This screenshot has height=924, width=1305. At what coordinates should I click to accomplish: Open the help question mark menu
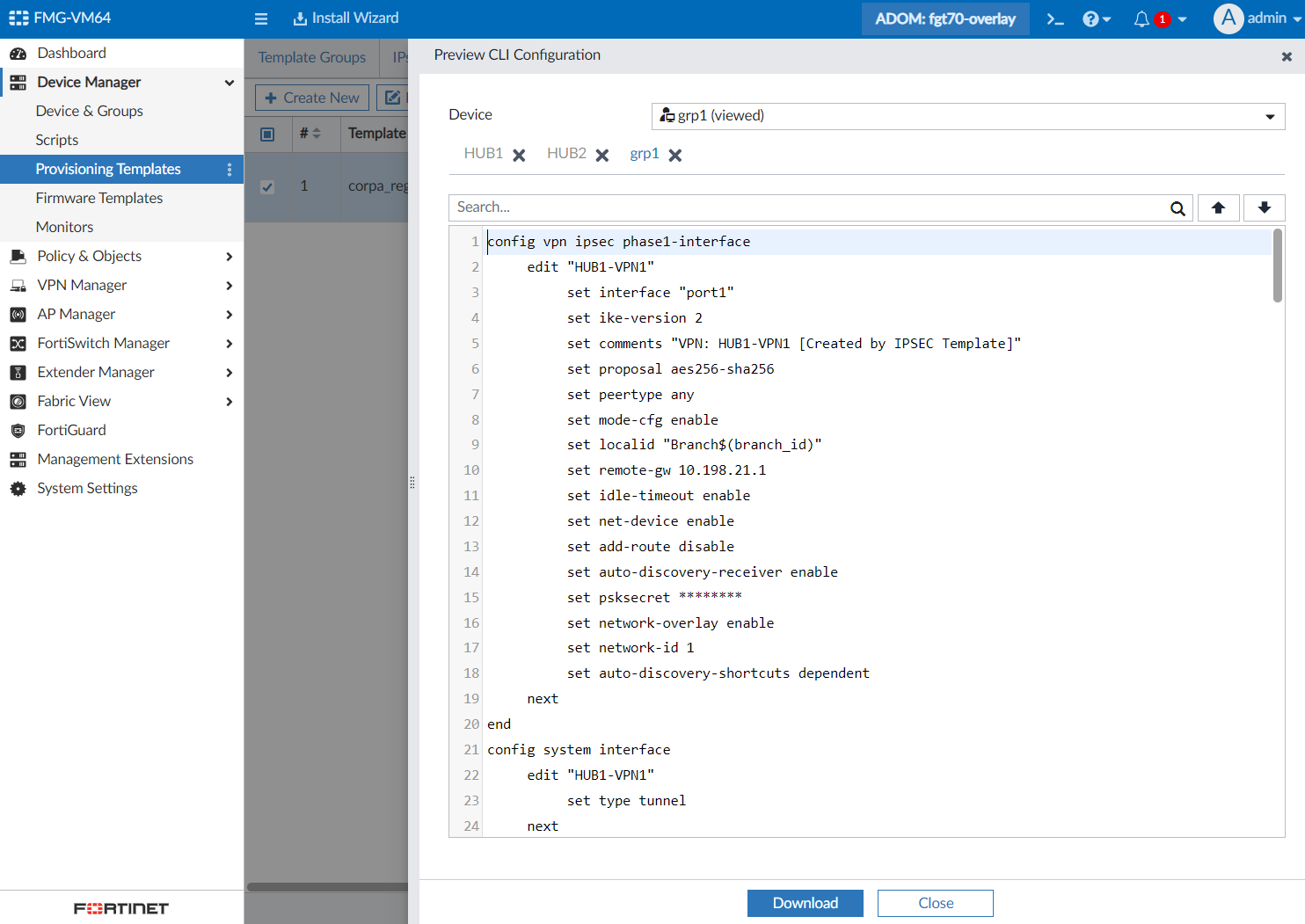[1096, 18]
